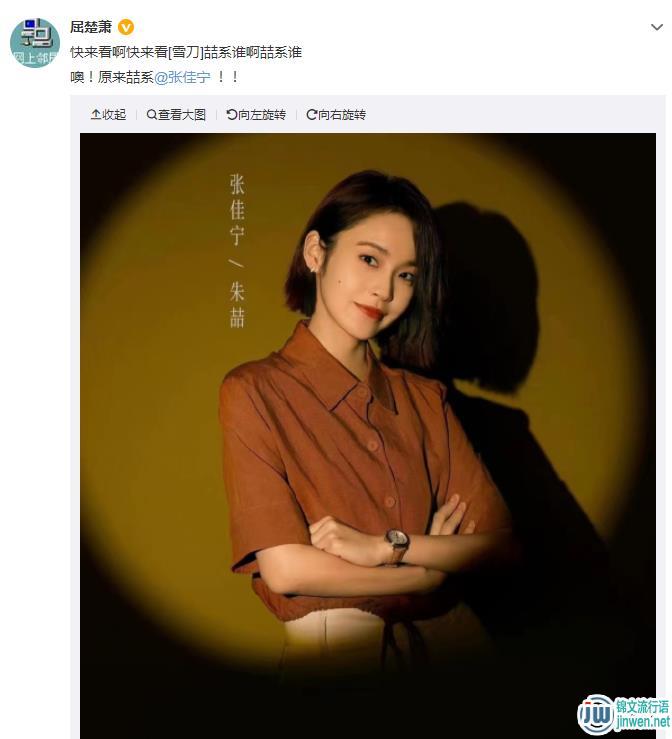Click the 朱喆 character name on poster
Image resolution: width=672 pixels, height=739 pixels.
coord(237,305)
